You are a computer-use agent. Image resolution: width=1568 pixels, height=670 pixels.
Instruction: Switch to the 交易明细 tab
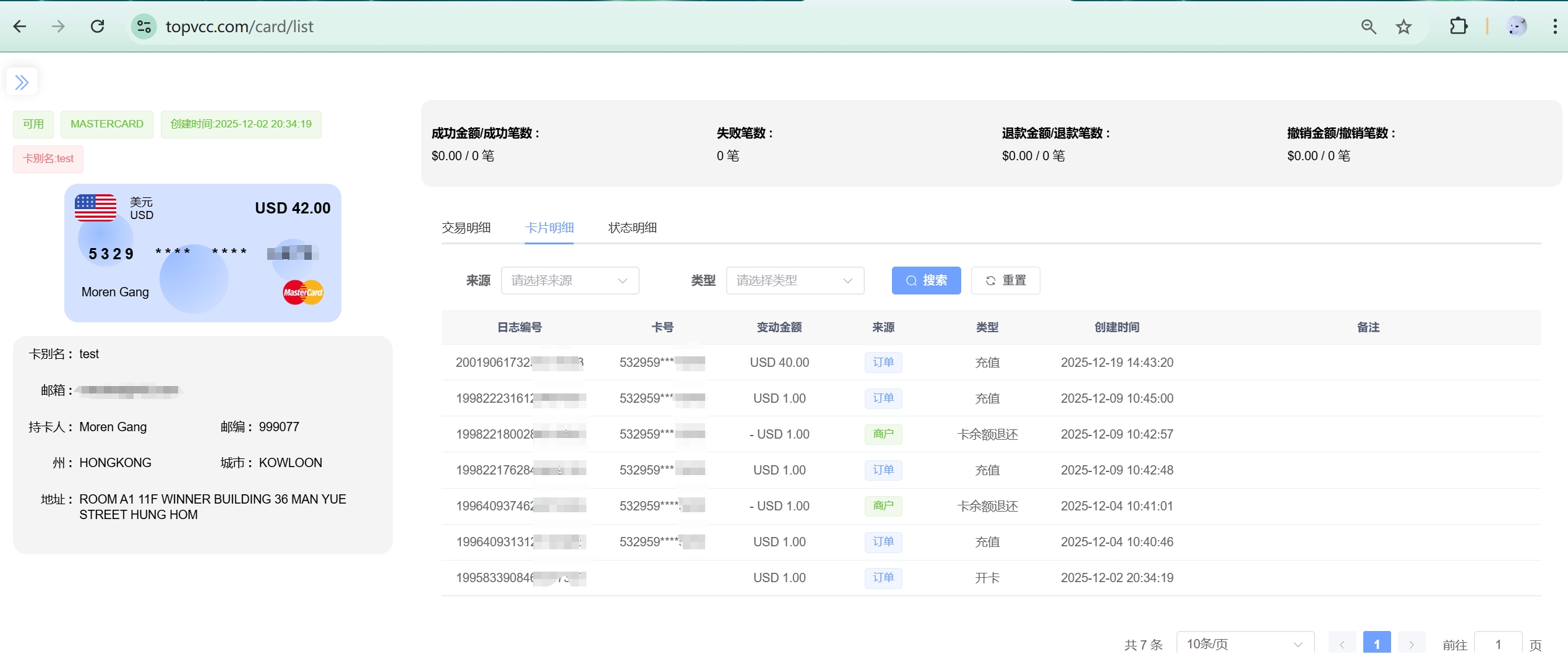tap(466, 228)
